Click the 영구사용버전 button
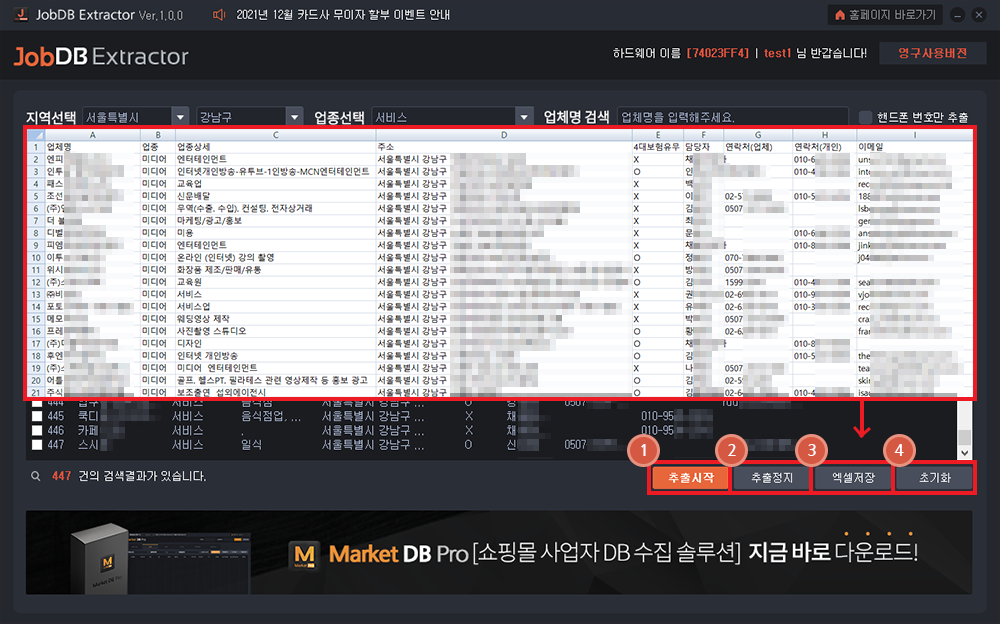1000x624 pixels. (x=932, y=54)
